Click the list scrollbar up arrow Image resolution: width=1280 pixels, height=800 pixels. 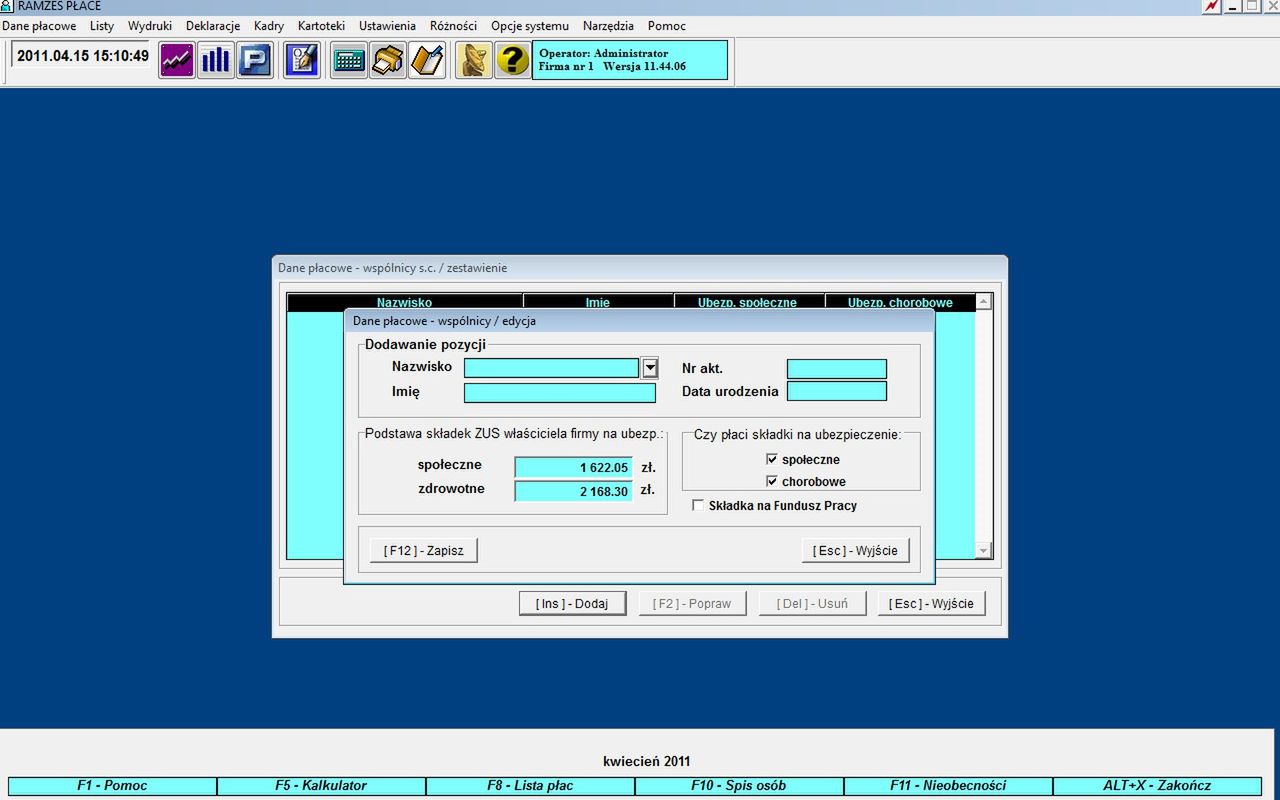point(983,301)
